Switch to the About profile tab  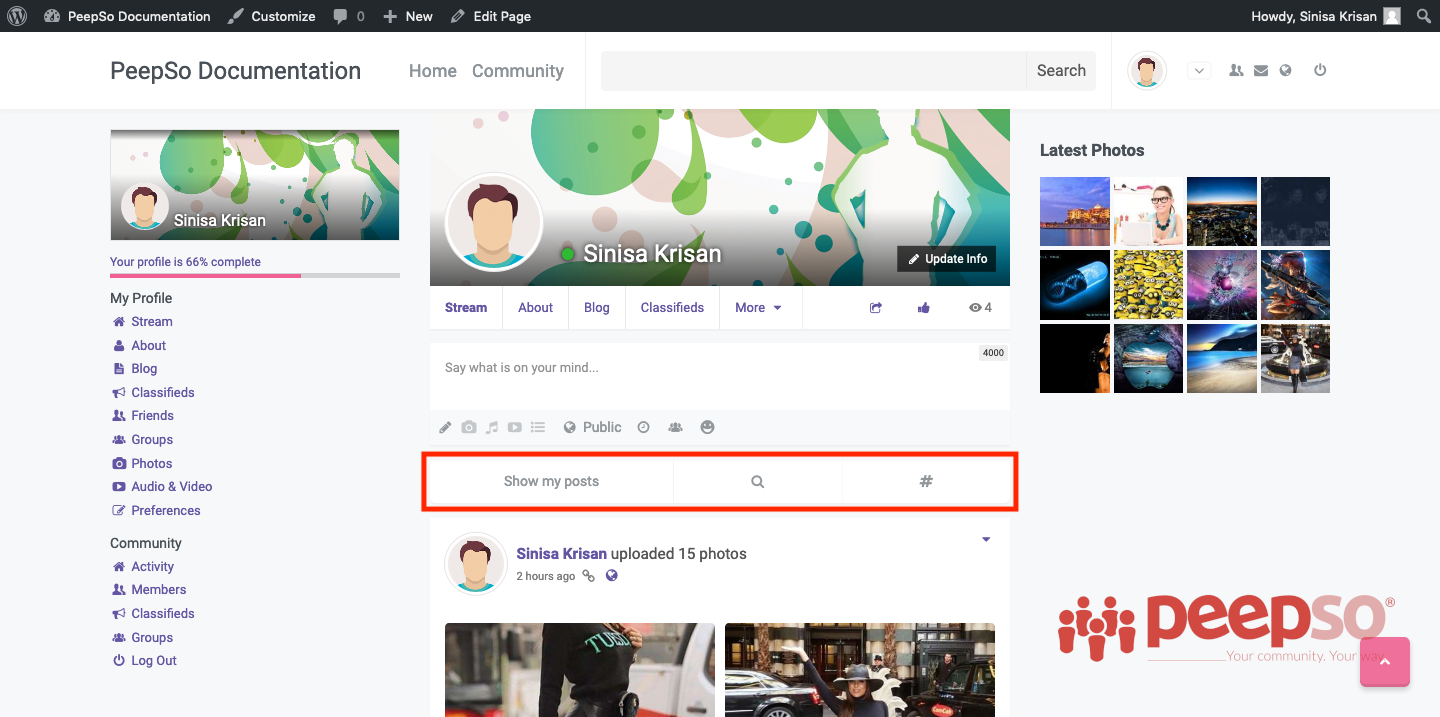(535, 308)
